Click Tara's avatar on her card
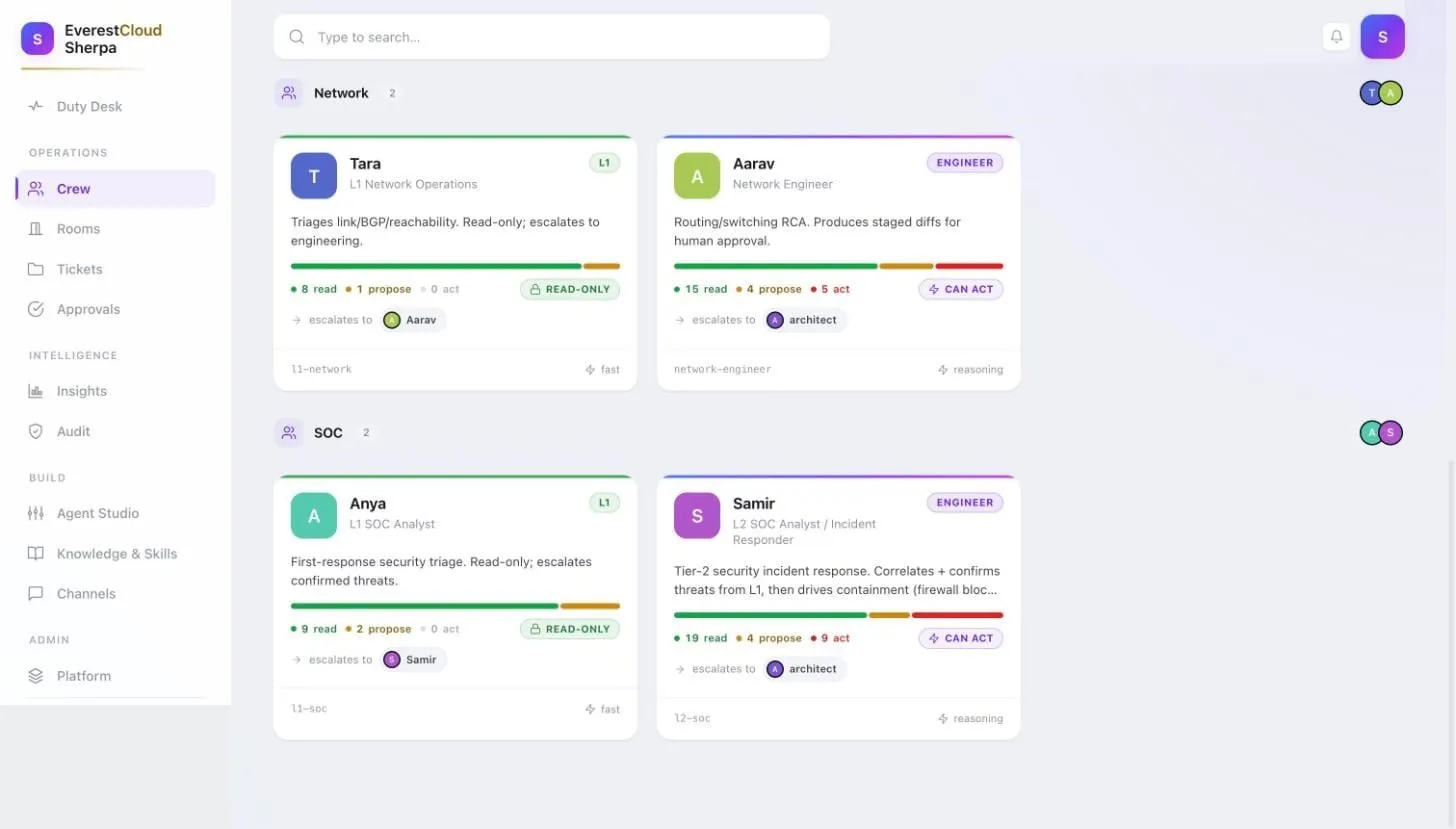This screenshot has width=1456, height=829. coord(314,176)
